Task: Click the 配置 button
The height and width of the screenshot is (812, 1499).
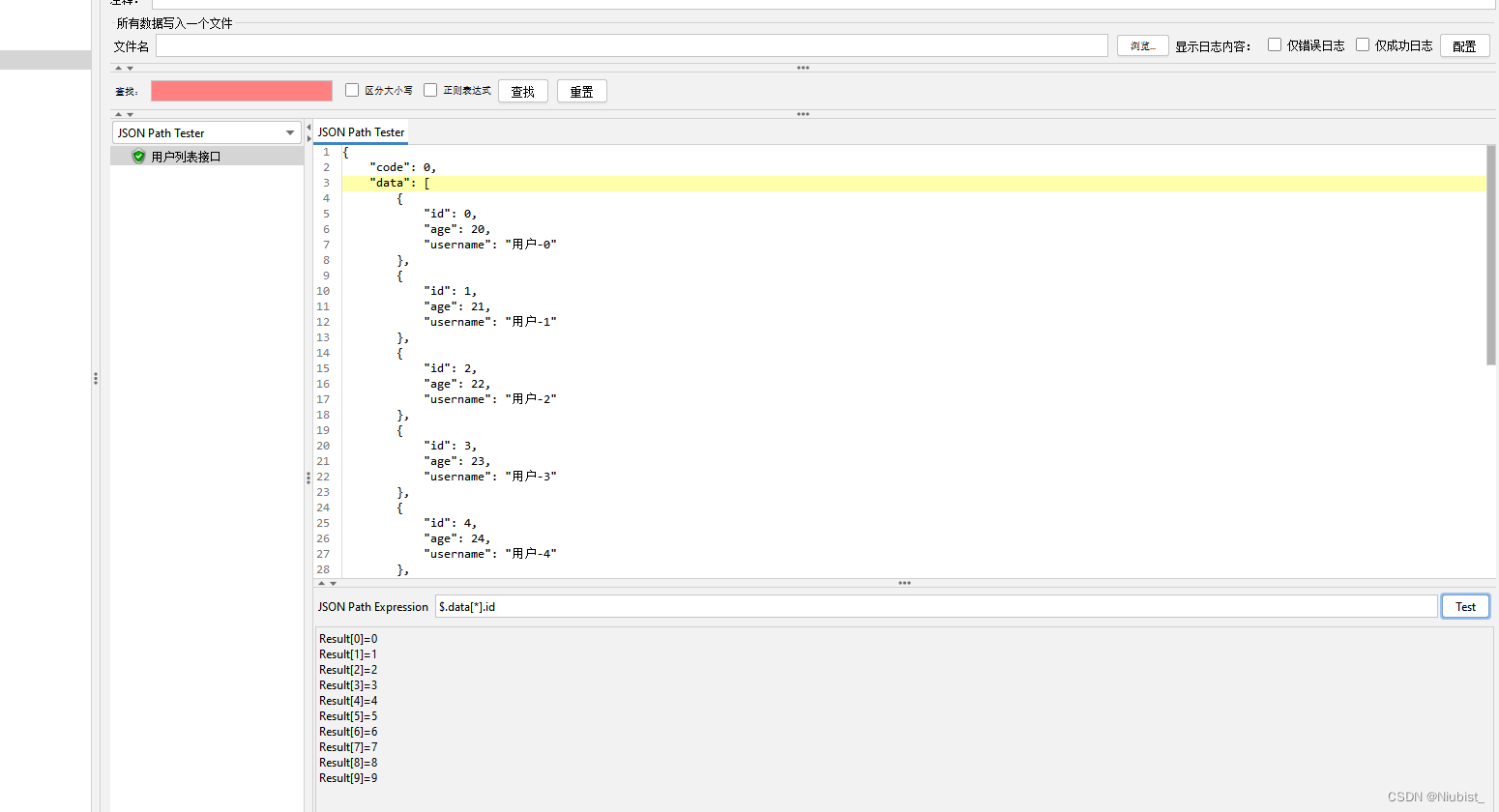Action: pyautogui.click(x=1464, y=45)
